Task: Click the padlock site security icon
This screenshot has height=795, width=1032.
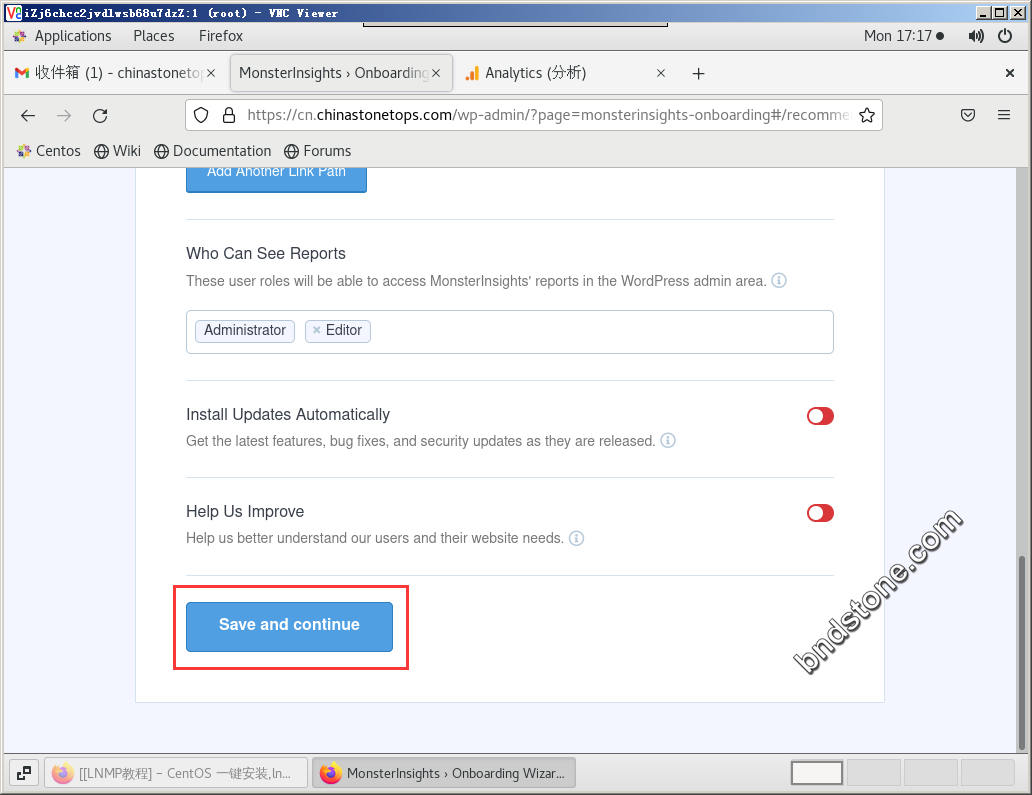Action: click(x=228, y=115)
